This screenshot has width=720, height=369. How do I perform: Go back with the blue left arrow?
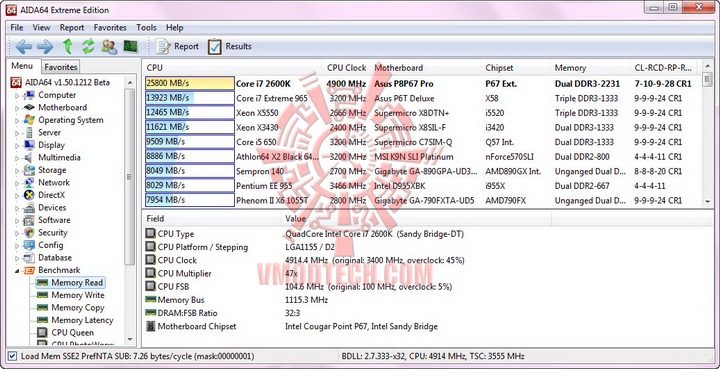point(23,46)
